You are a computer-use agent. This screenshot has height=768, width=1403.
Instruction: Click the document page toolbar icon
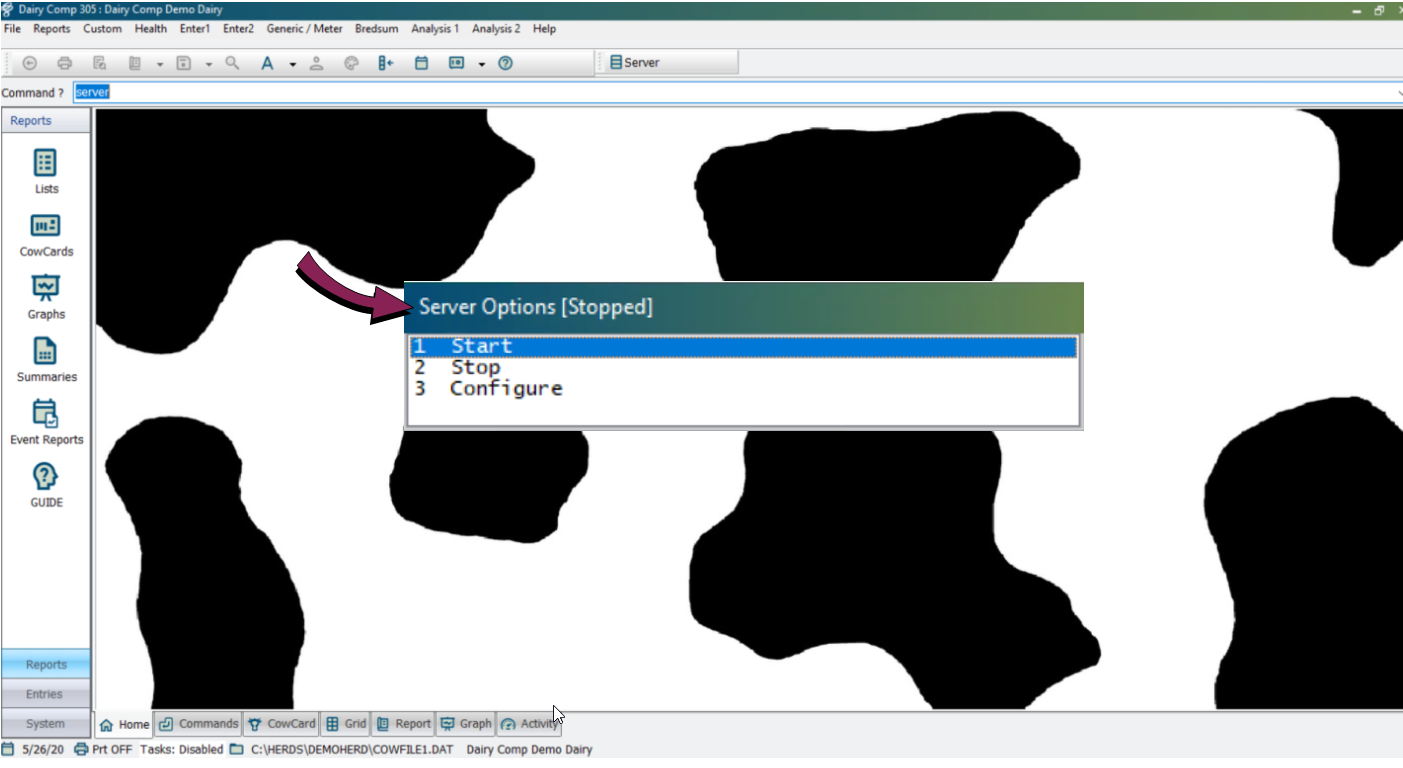(135, 63)
